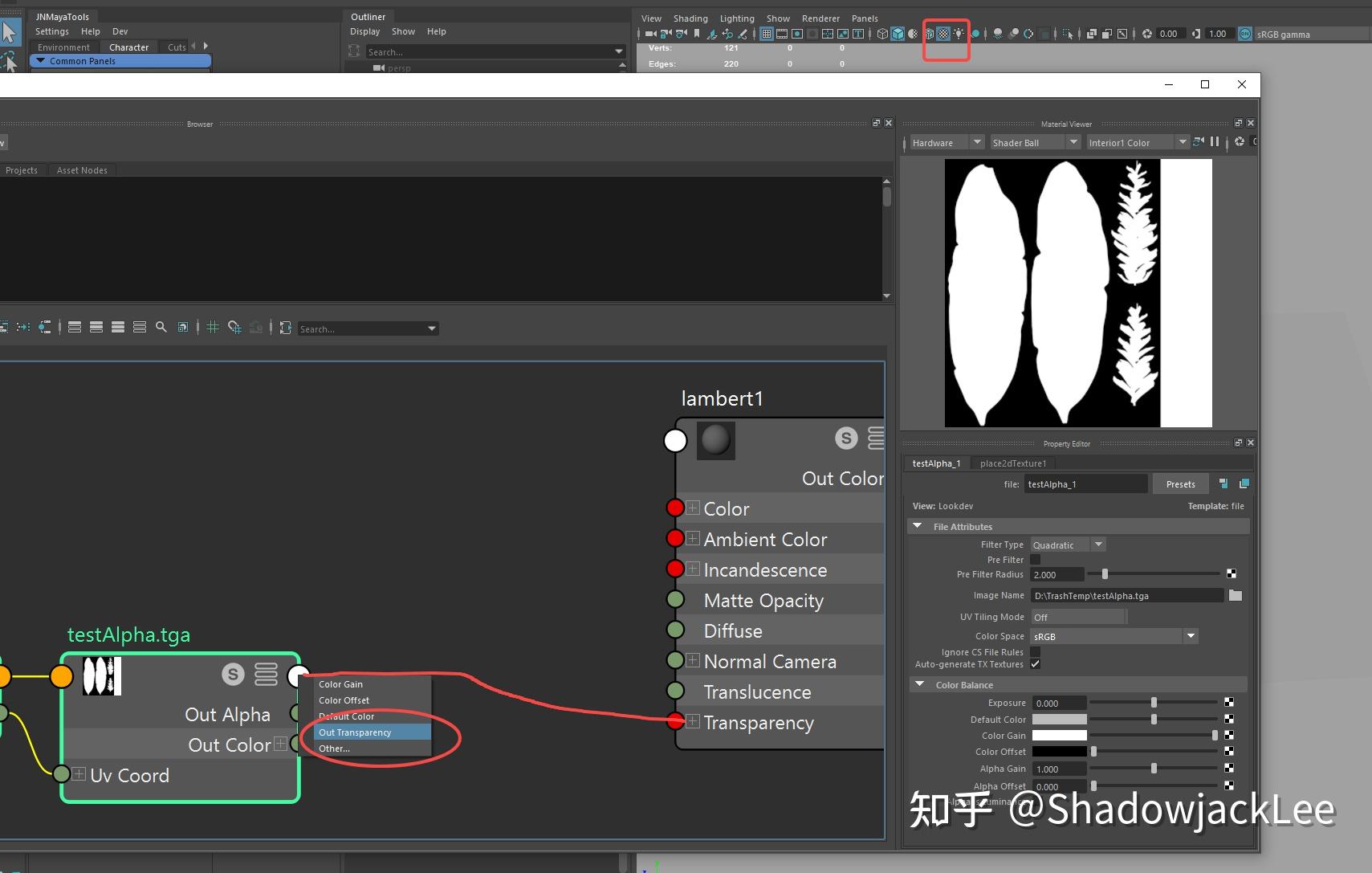Open Interior1 Color environment dropdown
This screenshot has height=873, width=1372.
(x=1137, y=142)
